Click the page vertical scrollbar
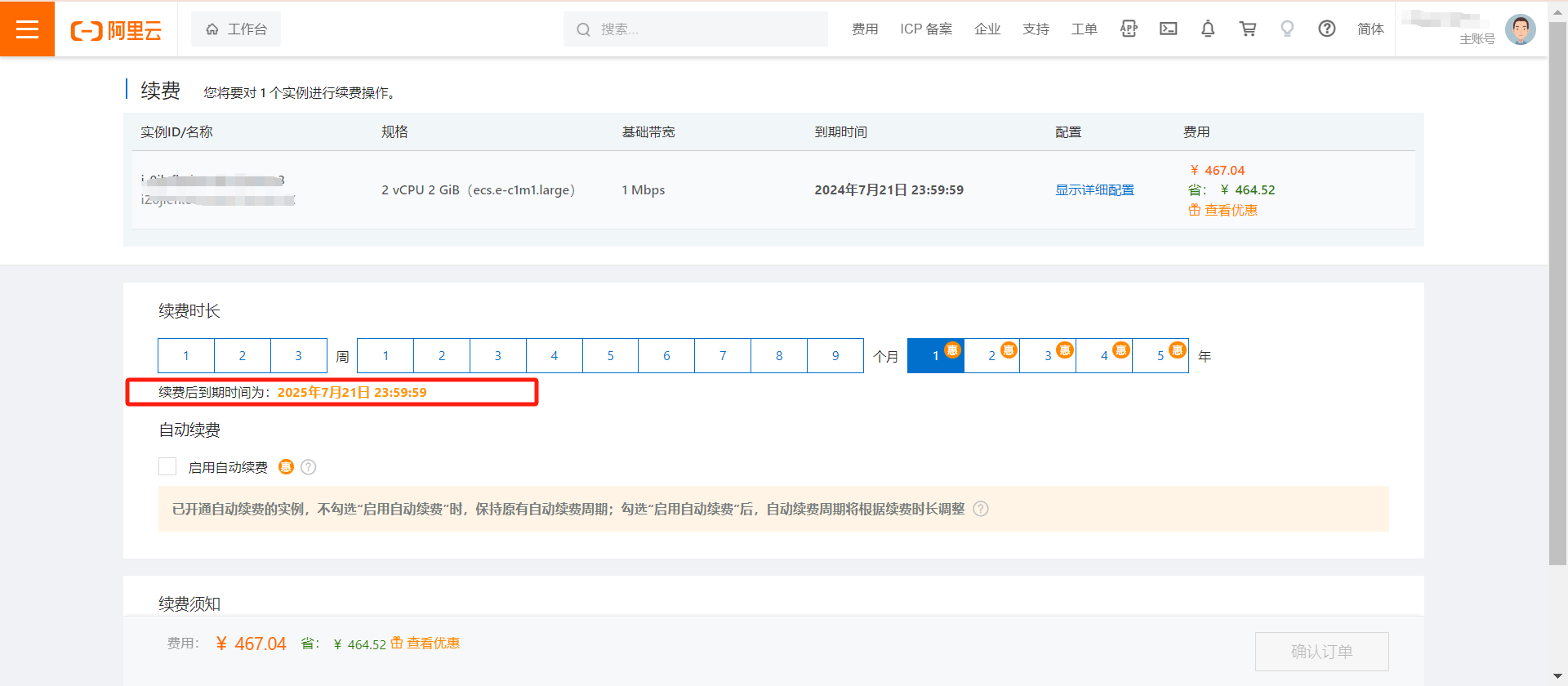The width and height of the screenshot is (1568, 686). [x=1557, y=294]
